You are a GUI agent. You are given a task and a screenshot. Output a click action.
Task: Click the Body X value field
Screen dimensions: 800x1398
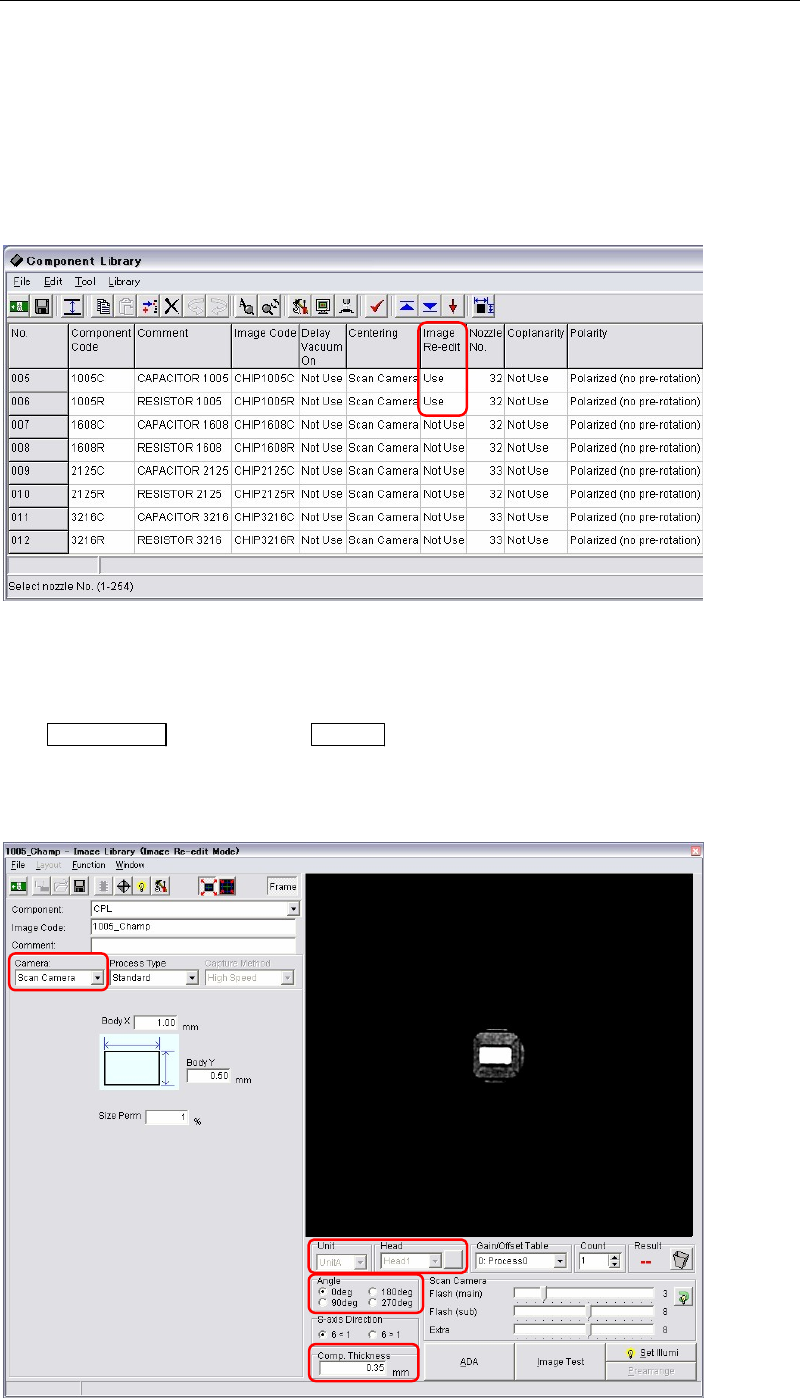pos(155,1022)
